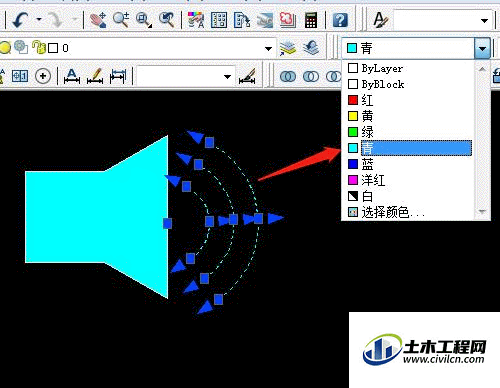Screen dimensions: 500x388
Task: Click the Dimension Text Edit icon
Action: [x=72, y=76]
